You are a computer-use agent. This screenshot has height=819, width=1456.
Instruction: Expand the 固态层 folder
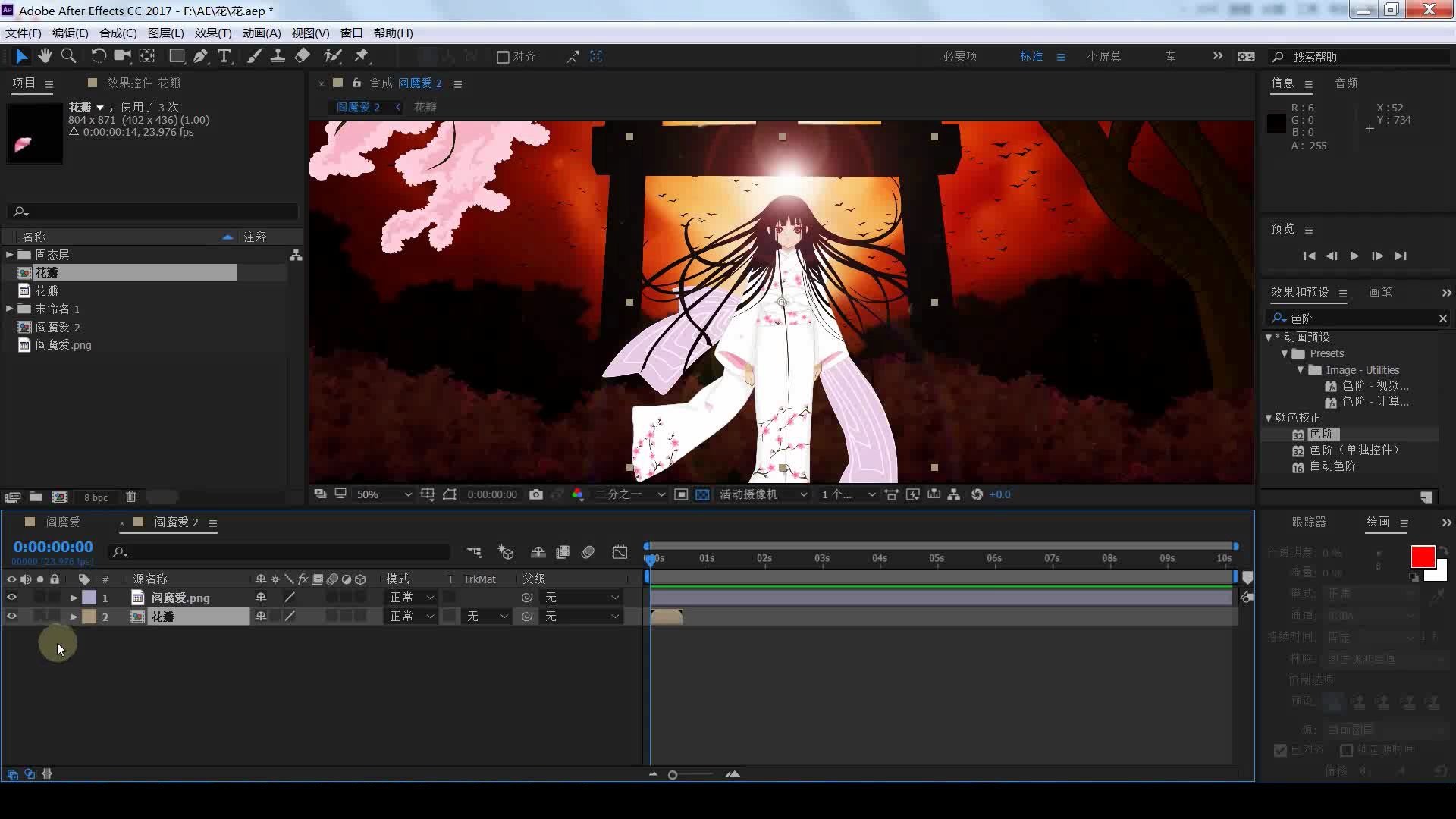9,255
